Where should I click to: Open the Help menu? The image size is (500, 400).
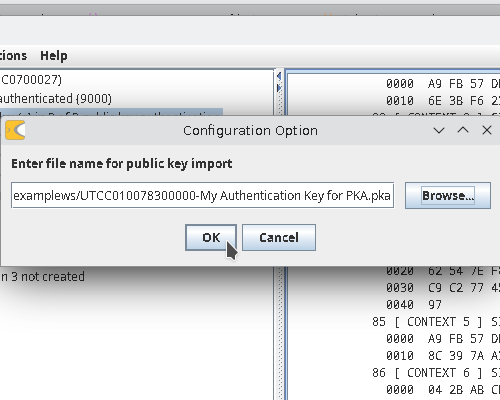[x=54, y=56]
